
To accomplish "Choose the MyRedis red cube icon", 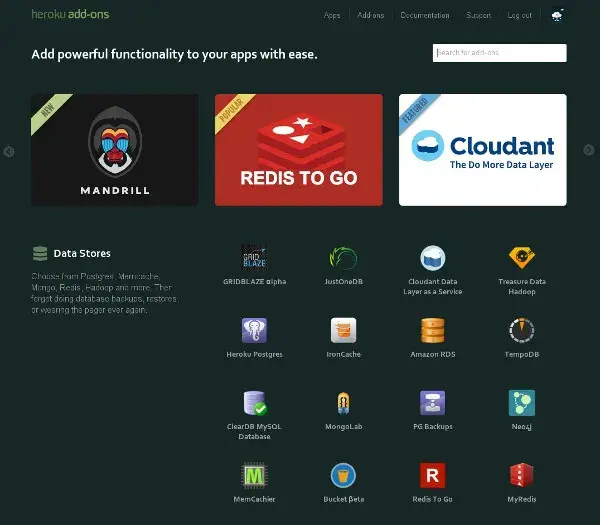I will (x=522, y=475).
